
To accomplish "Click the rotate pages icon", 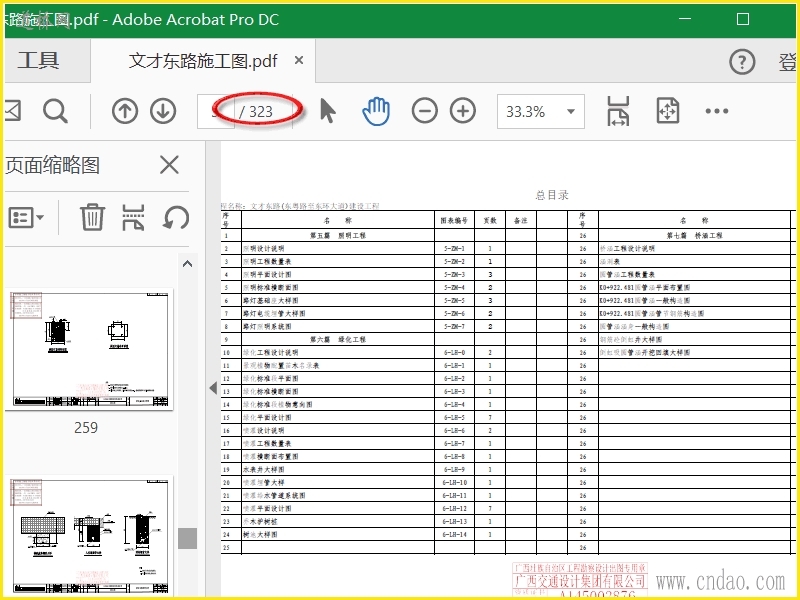I will pyautogui.click(x=176, y=217).
